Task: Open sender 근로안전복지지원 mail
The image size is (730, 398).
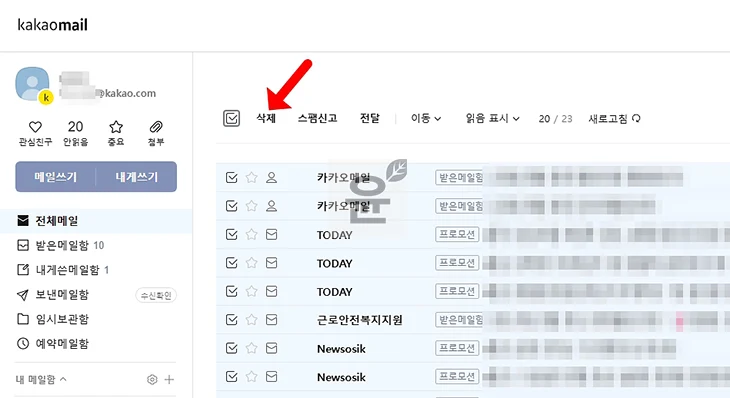Action: tap(359, 320)
